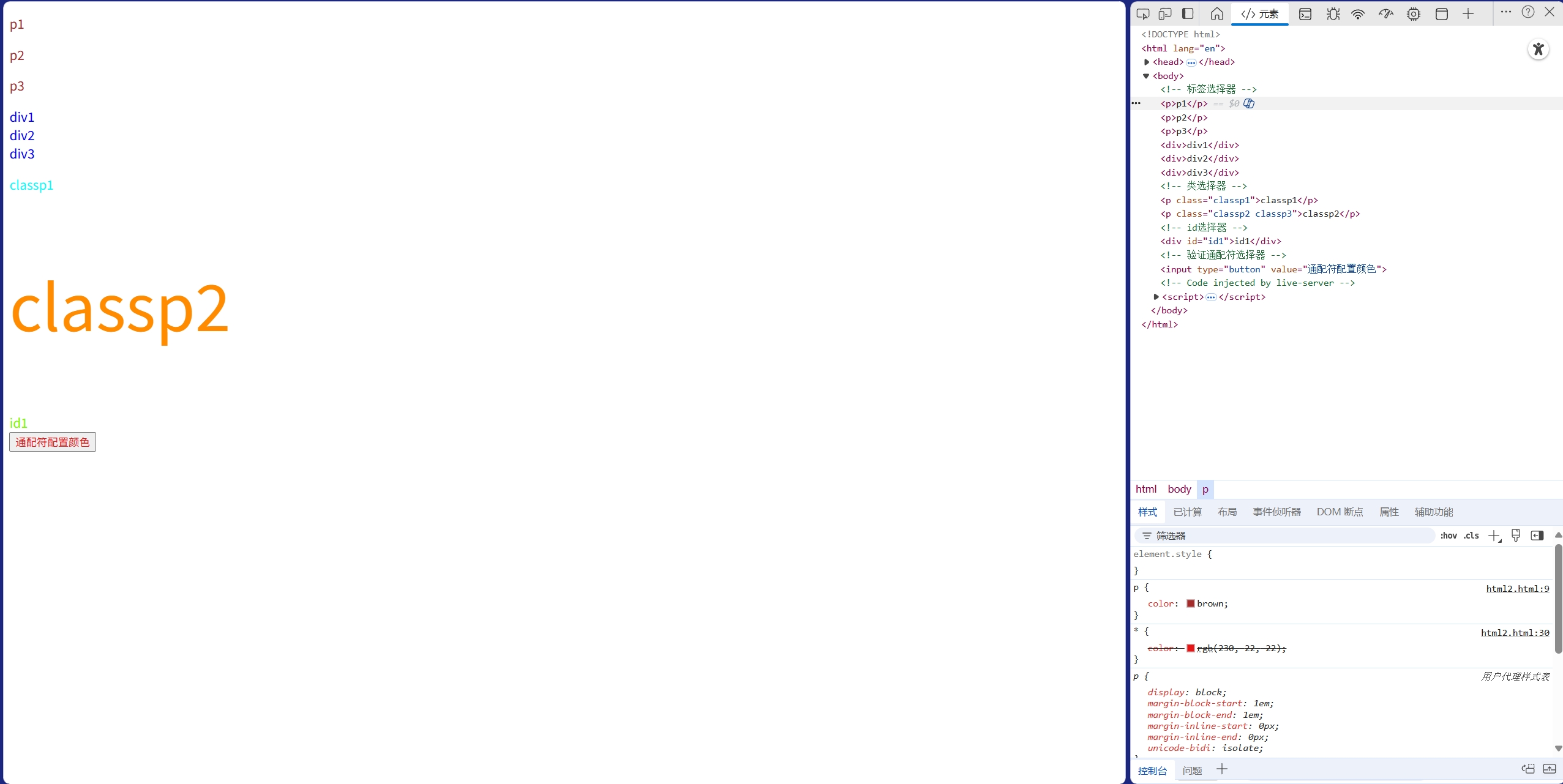Image resolution: width=1563 pixels, height=784 pixels.
Task: Collapse the body element node
Action: point(1146,76)
